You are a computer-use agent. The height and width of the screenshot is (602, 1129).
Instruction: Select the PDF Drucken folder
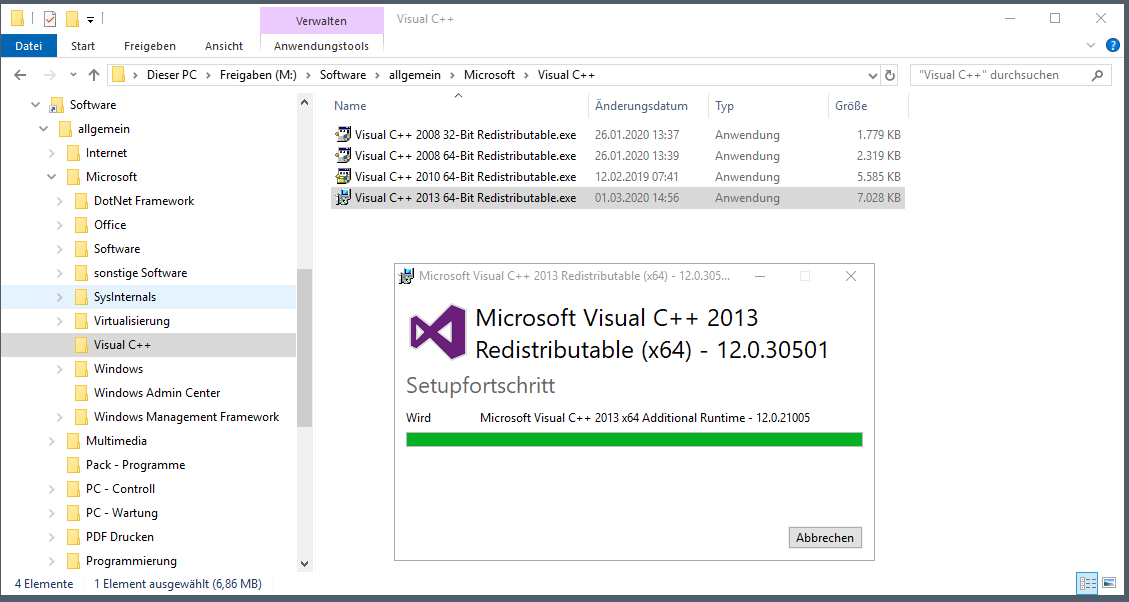(120, 536)
